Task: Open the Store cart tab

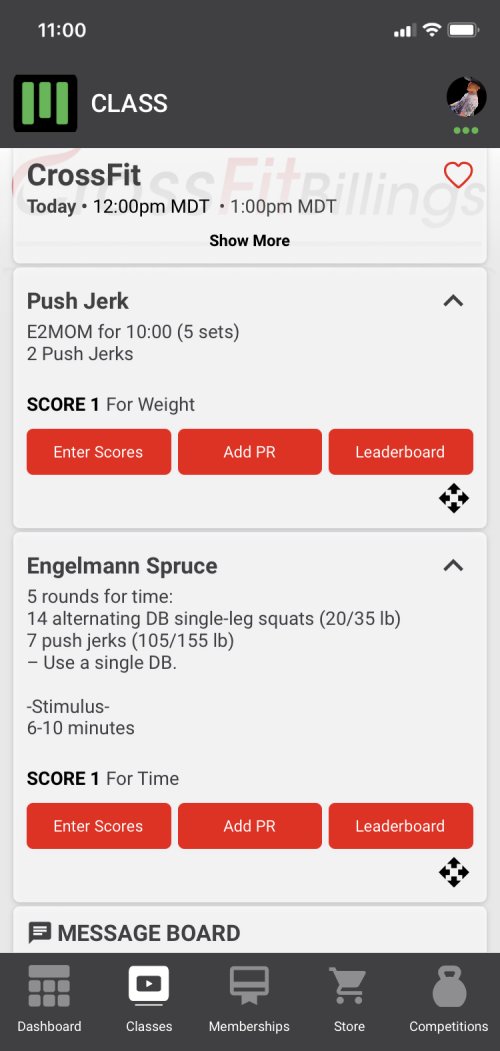Action: point(349,999)
